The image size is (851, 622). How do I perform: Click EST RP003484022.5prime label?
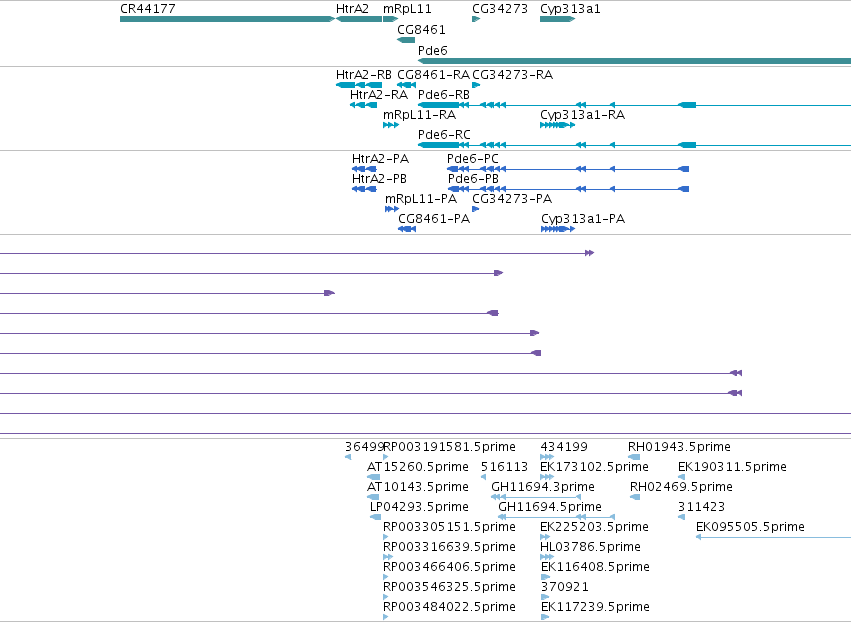449,607
